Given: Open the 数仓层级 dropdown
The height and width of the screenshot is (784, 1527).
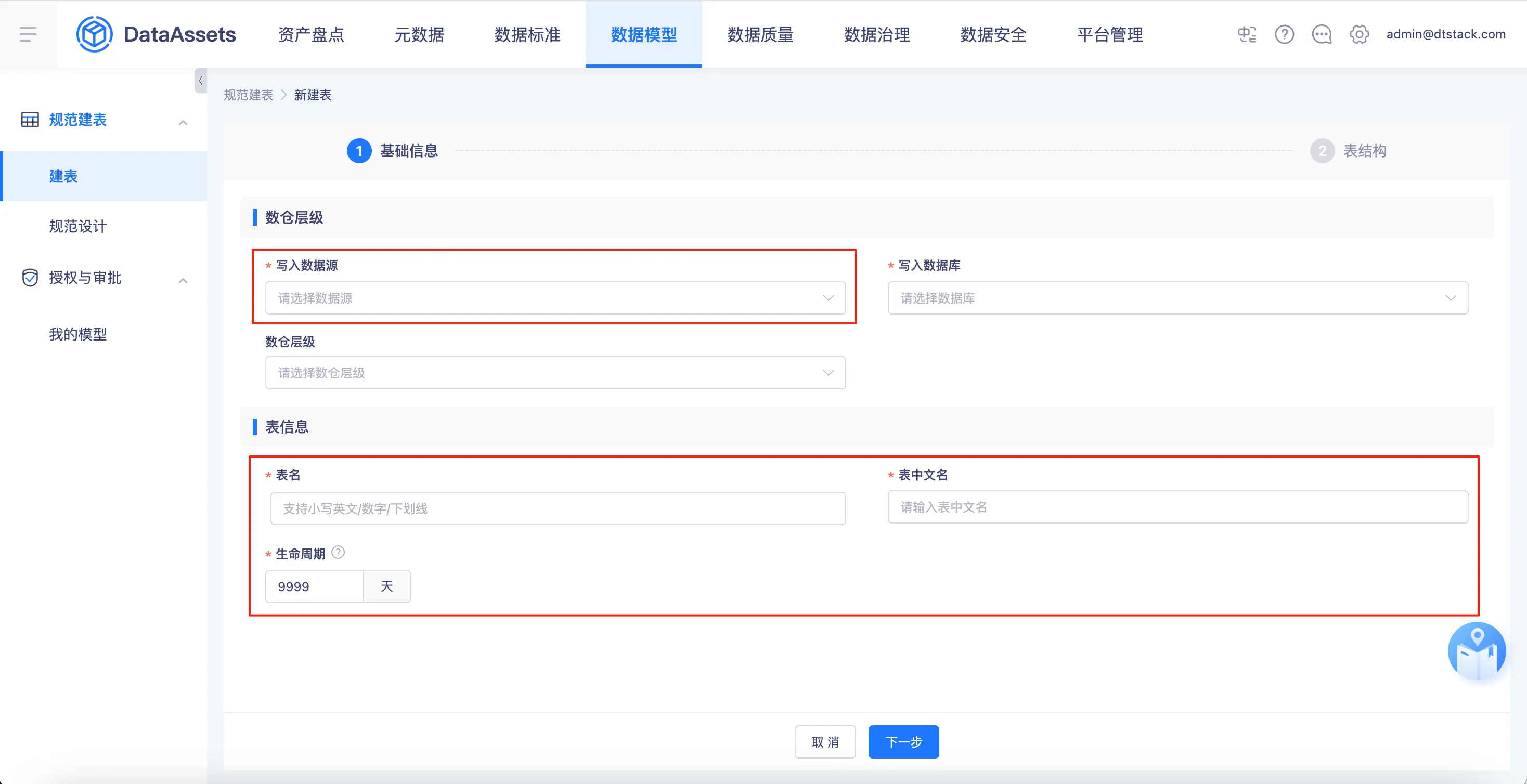Looking at the screenshot, I should click(555, 373).
